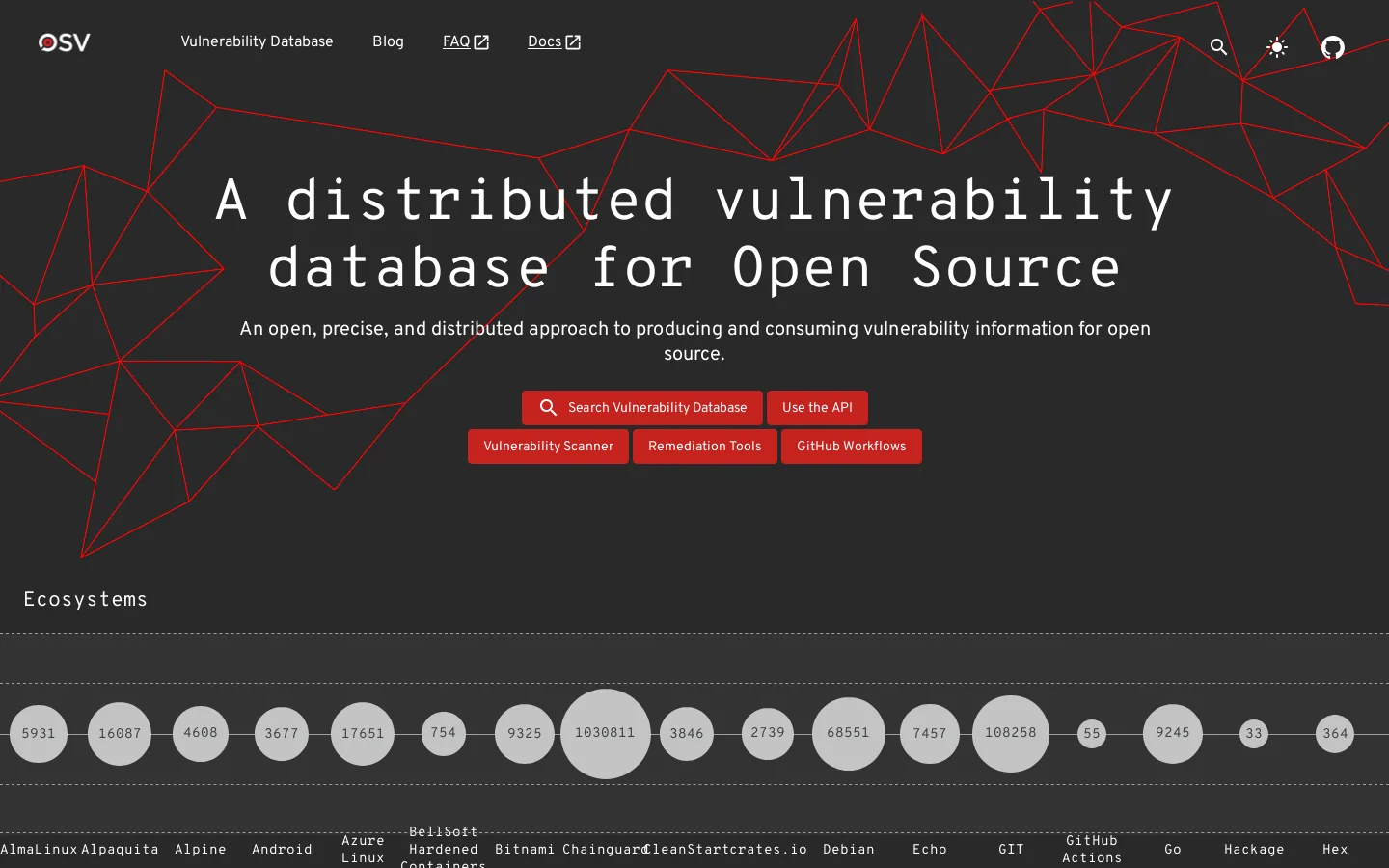Select the AlmaLinux bubble showing 5931
Screen dimensions: 1389x868
(39, 734)
